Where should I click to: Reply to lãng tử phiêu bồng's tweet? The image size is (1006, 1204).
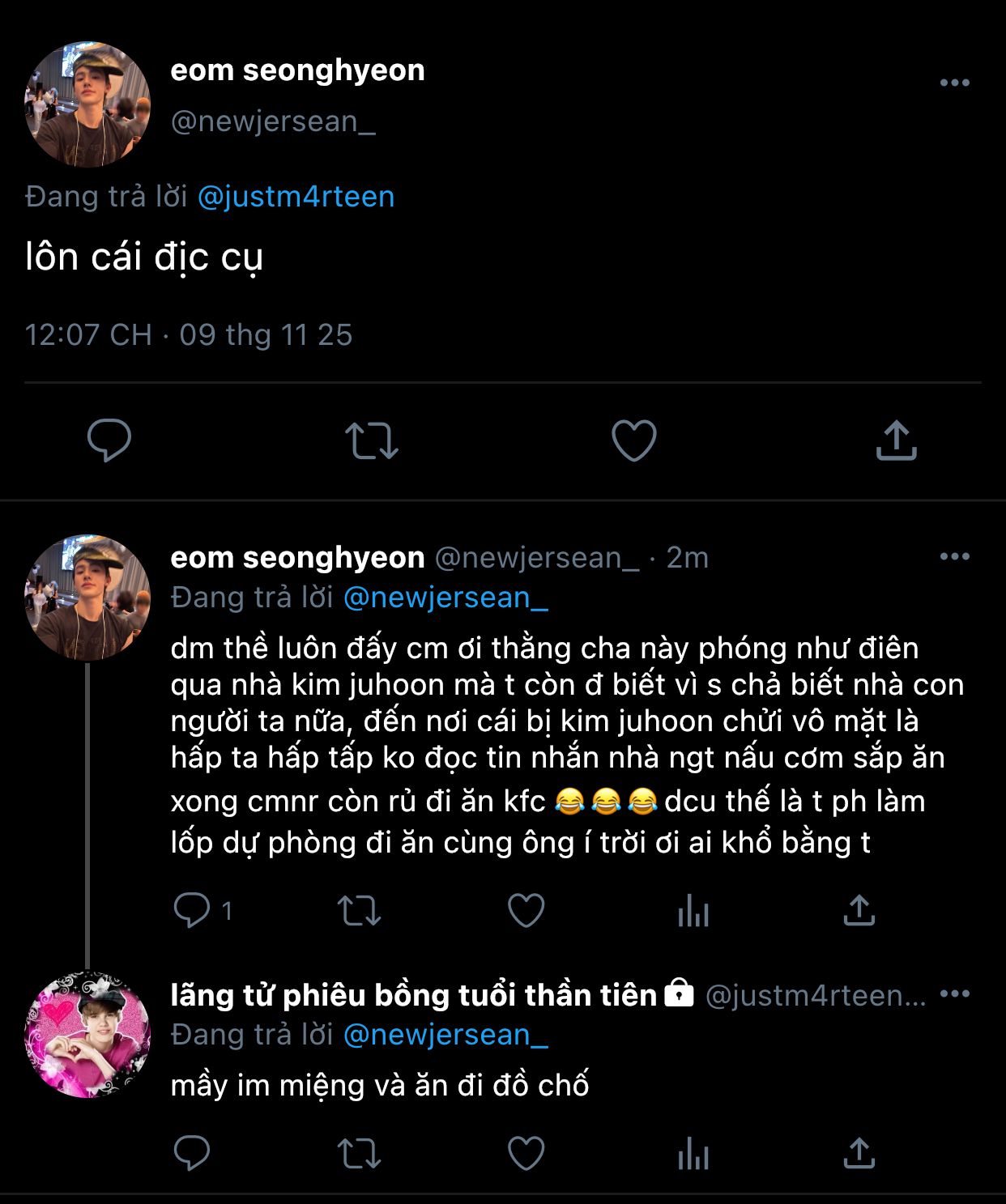point(192,1153)
